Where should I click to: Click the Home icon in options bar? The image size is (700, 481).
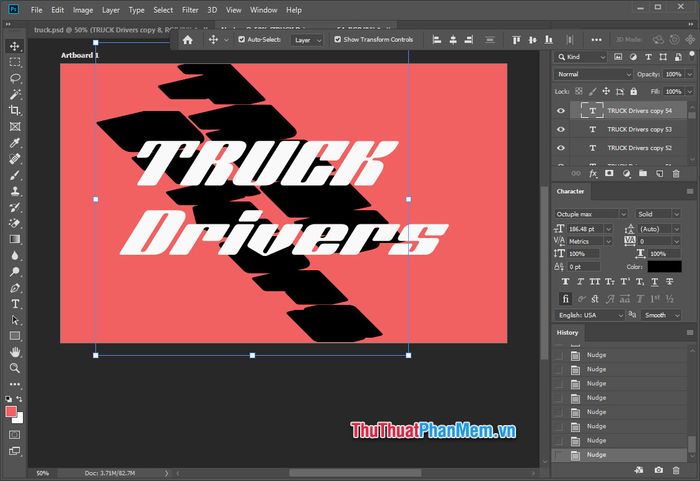point(187,40)
